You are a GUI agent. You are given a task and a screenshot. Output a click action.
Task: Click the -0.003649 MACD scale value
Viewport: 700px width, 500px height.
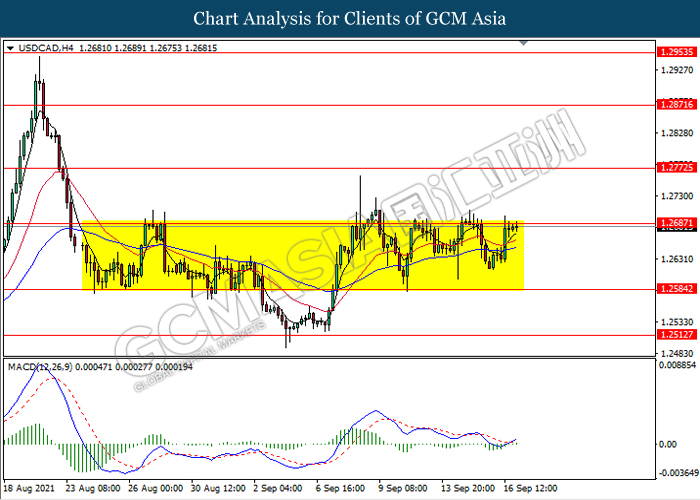pos(679,473)
